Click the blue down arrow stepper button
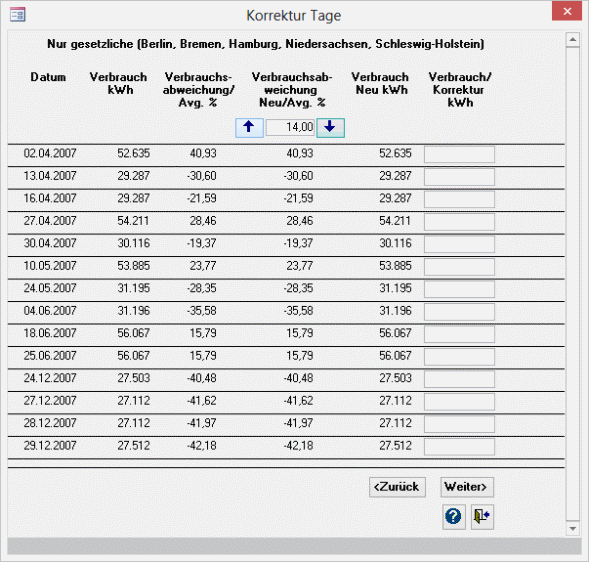This screenshot has width=589, height=562. (330, 128)
